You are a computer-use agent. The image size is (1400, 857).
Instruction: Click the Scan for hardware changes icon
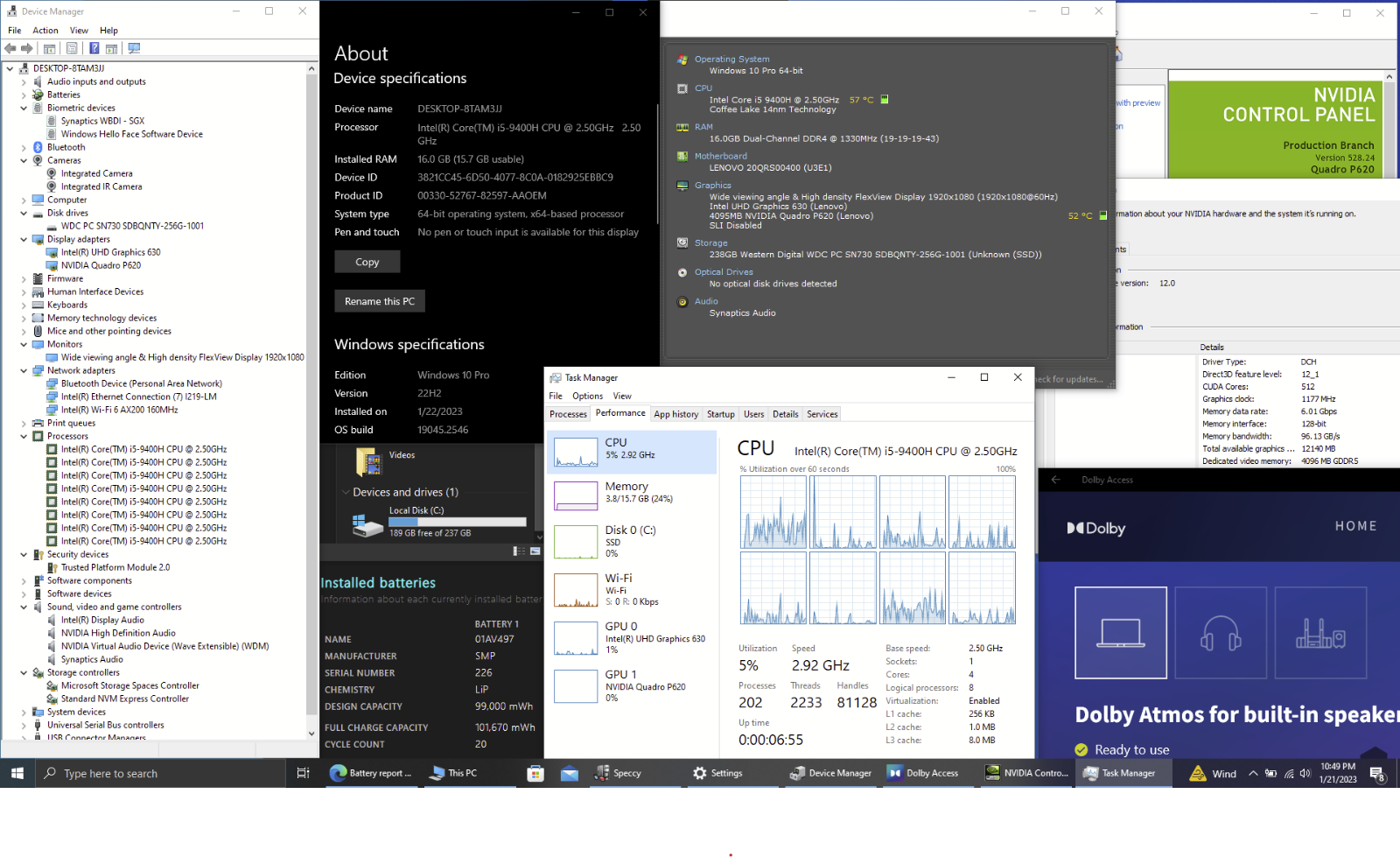tap(134, 48)
